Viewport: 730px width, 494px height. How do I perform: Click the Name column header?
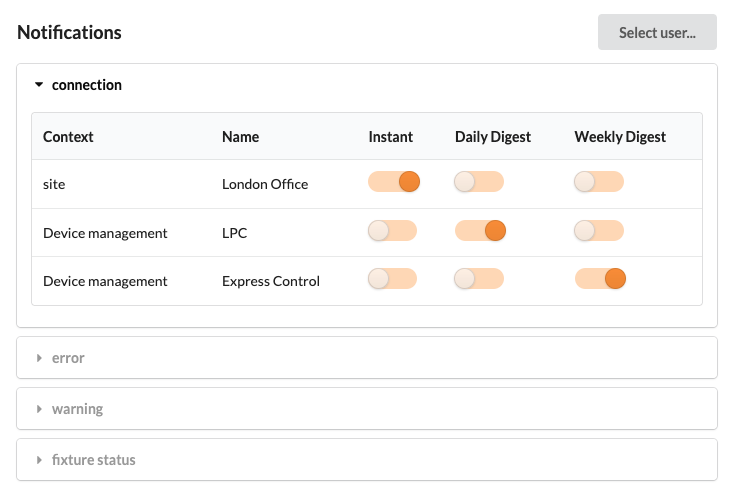click(x=240, y=137)
